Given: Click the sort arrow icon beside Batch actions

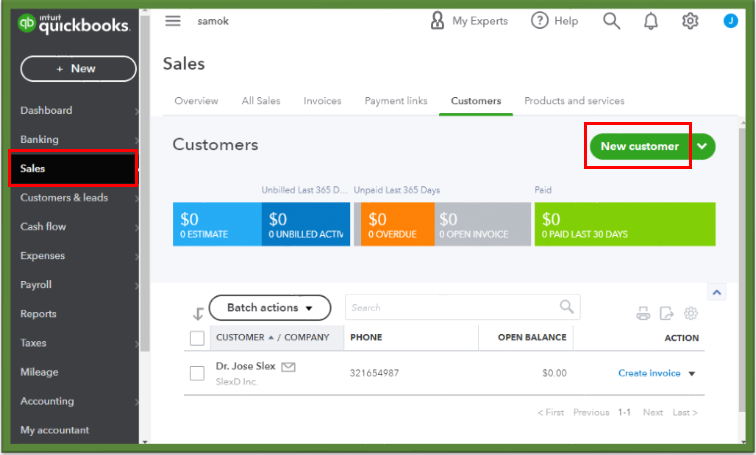Looking at the screenshot, I should pyautogui.click(x=198, y=314).
